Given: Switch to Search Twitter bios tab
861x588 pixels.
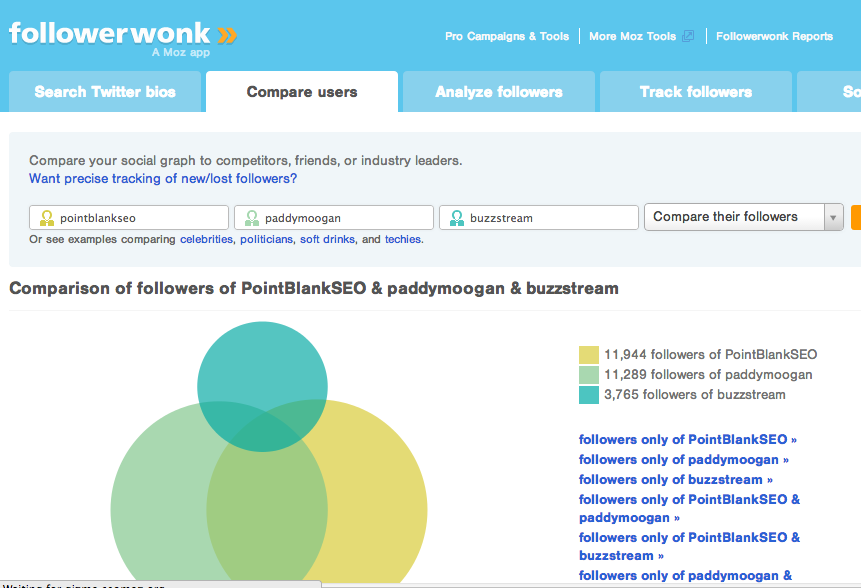Looking at the screenshot, I should tap(105, 92).
